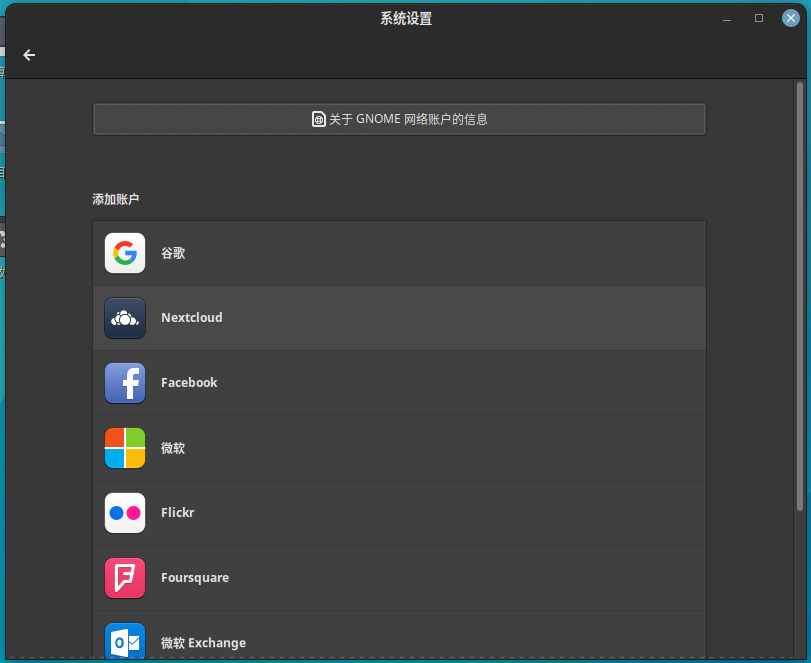The height and width of the screenshot is (663, 811).
Task: Click the Google logo icon
Action: [x=125, y=253]
